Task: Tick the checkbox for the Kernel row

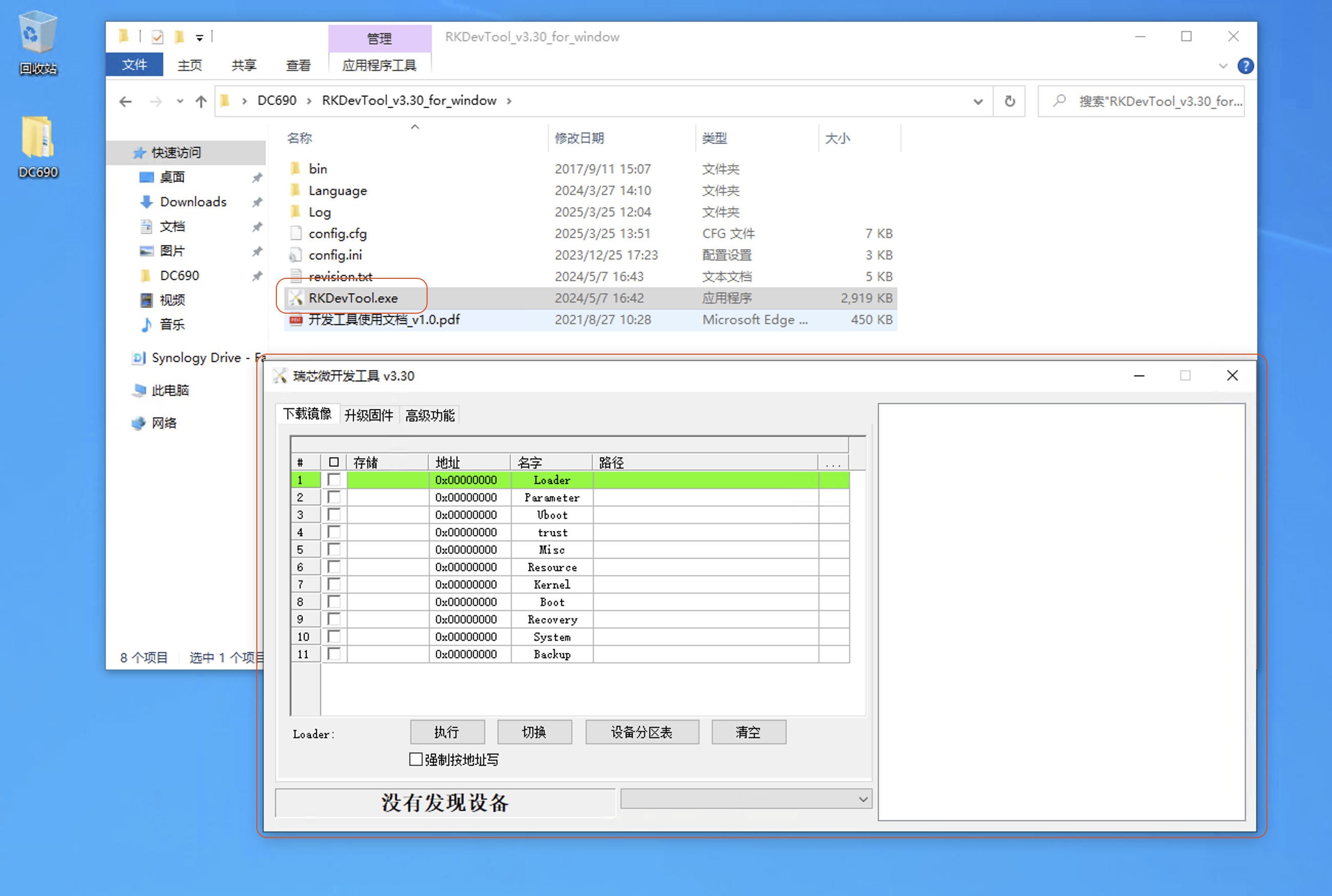Action: click(334, 584)
